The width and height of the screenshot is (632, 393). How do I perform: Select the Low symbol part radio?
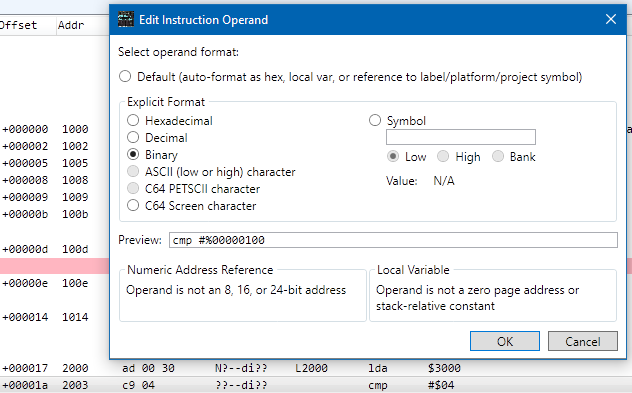(x=393, y=156)
